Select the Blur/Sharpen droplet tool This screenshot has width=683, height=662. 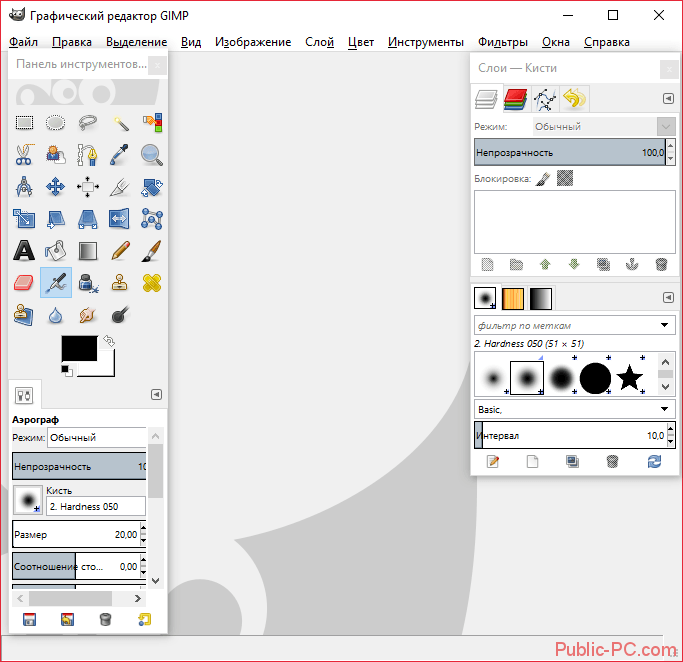56,315
